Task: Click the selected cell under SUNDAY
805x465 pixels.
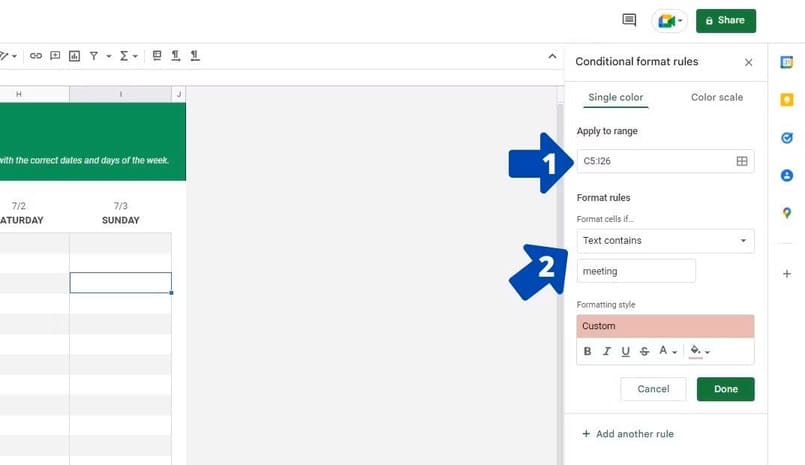Action: tap(121, 283)
